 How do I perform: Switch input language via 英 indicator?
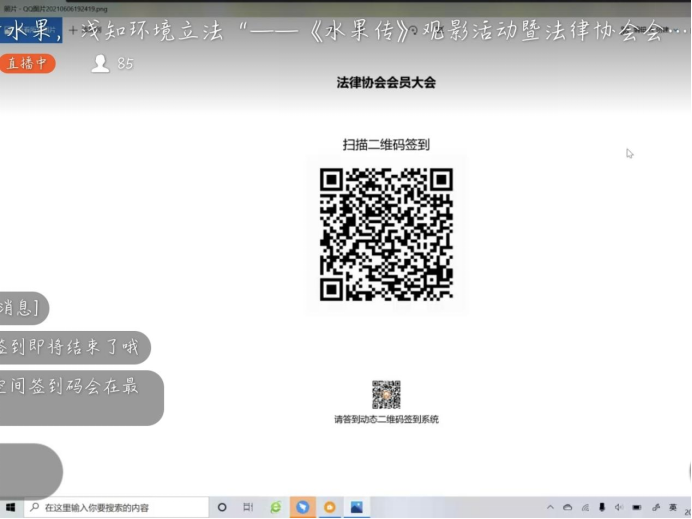click(673, 508)
